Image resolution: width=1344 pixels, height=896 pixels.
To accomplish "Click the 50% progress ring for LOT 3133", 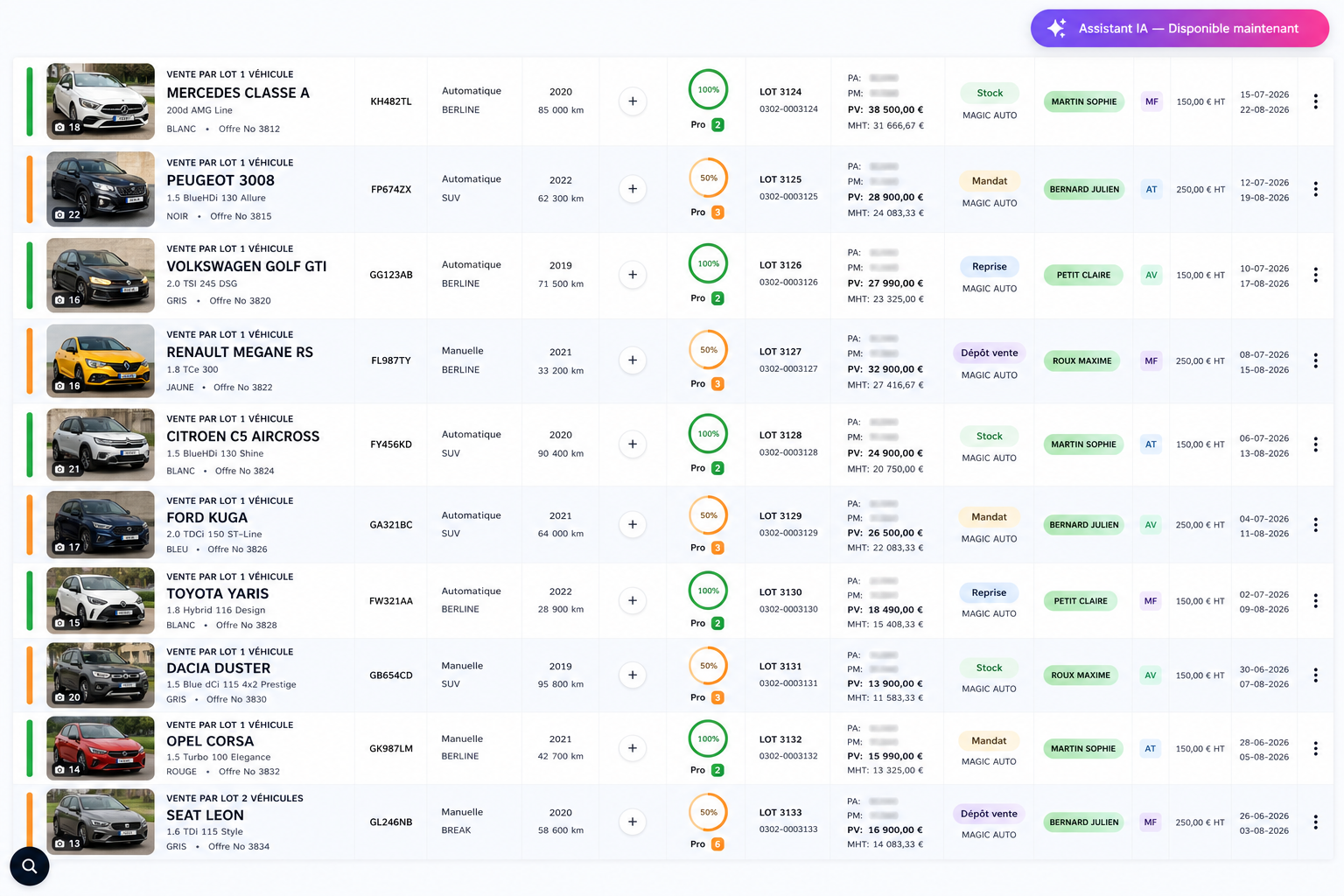I will tap(709, 812).
